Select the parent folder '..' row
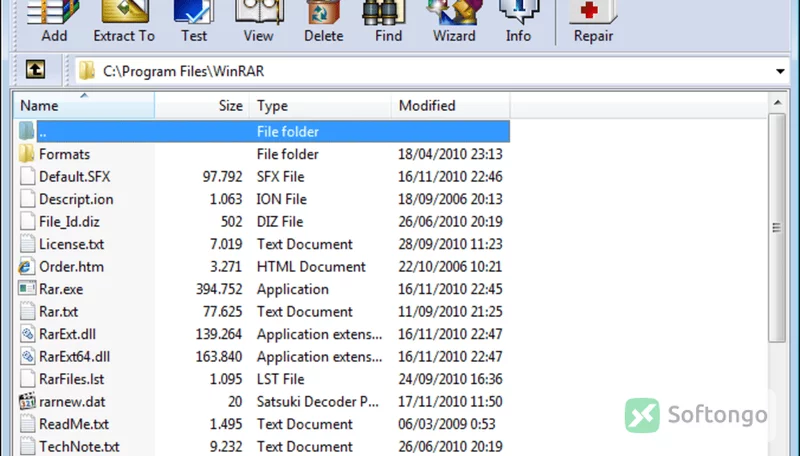800x456 pixels. 263,132
